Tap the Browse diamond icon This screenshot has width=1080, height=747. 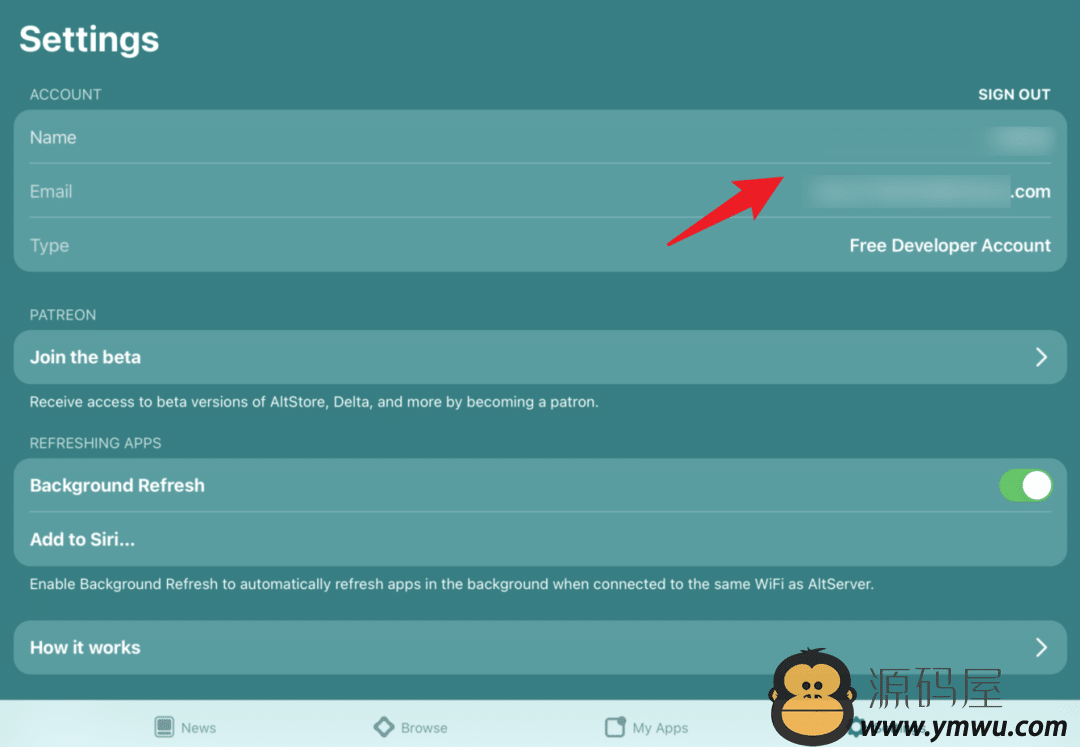click(384, 727)
